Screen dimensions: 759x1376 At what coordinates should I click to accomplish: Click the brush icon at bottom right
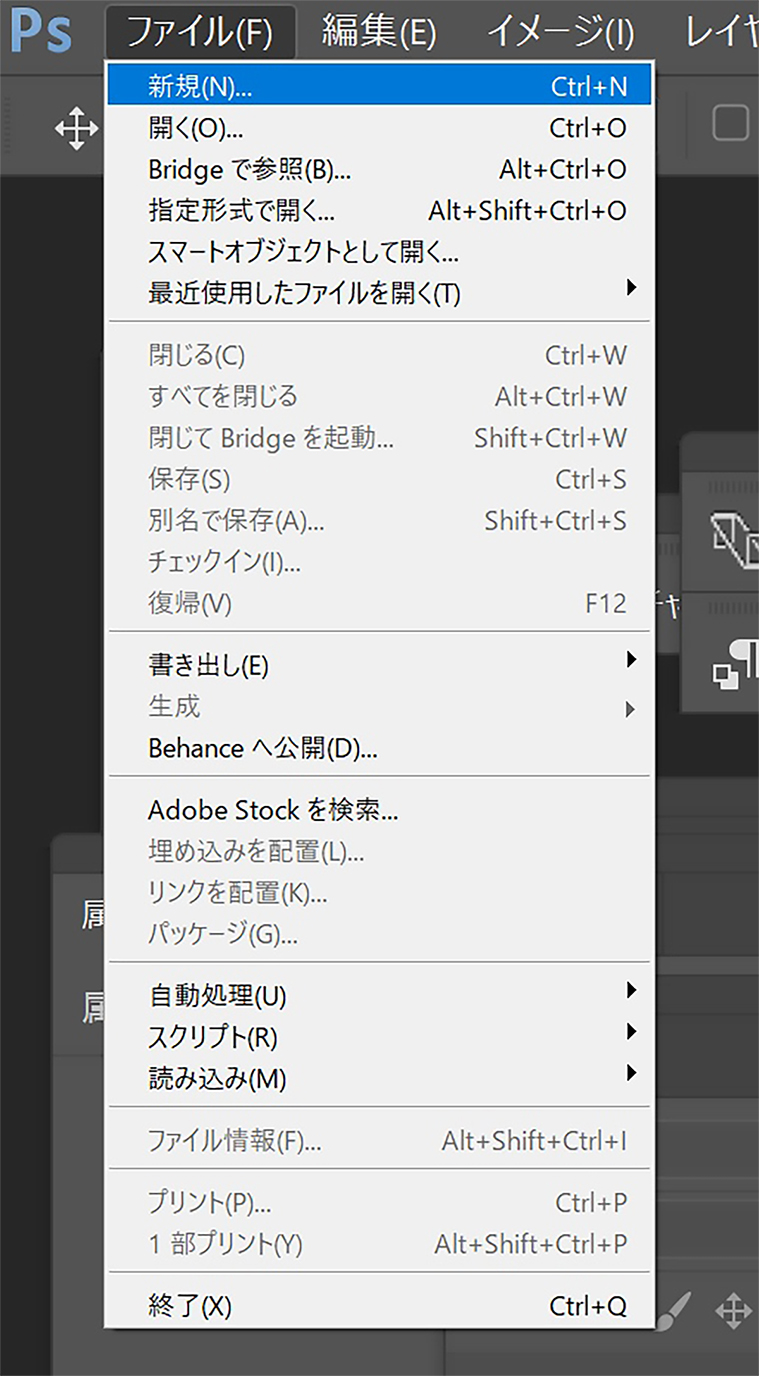(676, 1308)
